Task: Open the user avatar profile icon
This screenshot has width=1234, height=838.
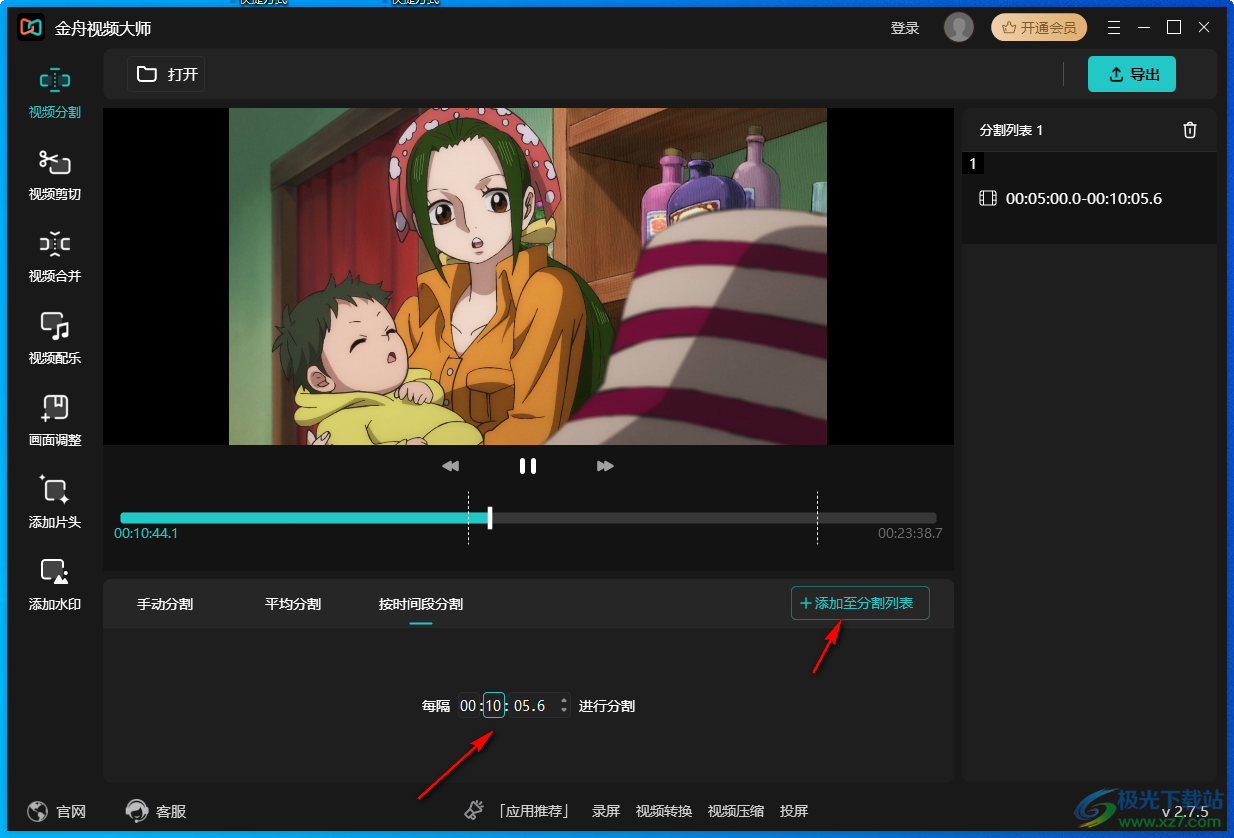Action: (958, 28)
